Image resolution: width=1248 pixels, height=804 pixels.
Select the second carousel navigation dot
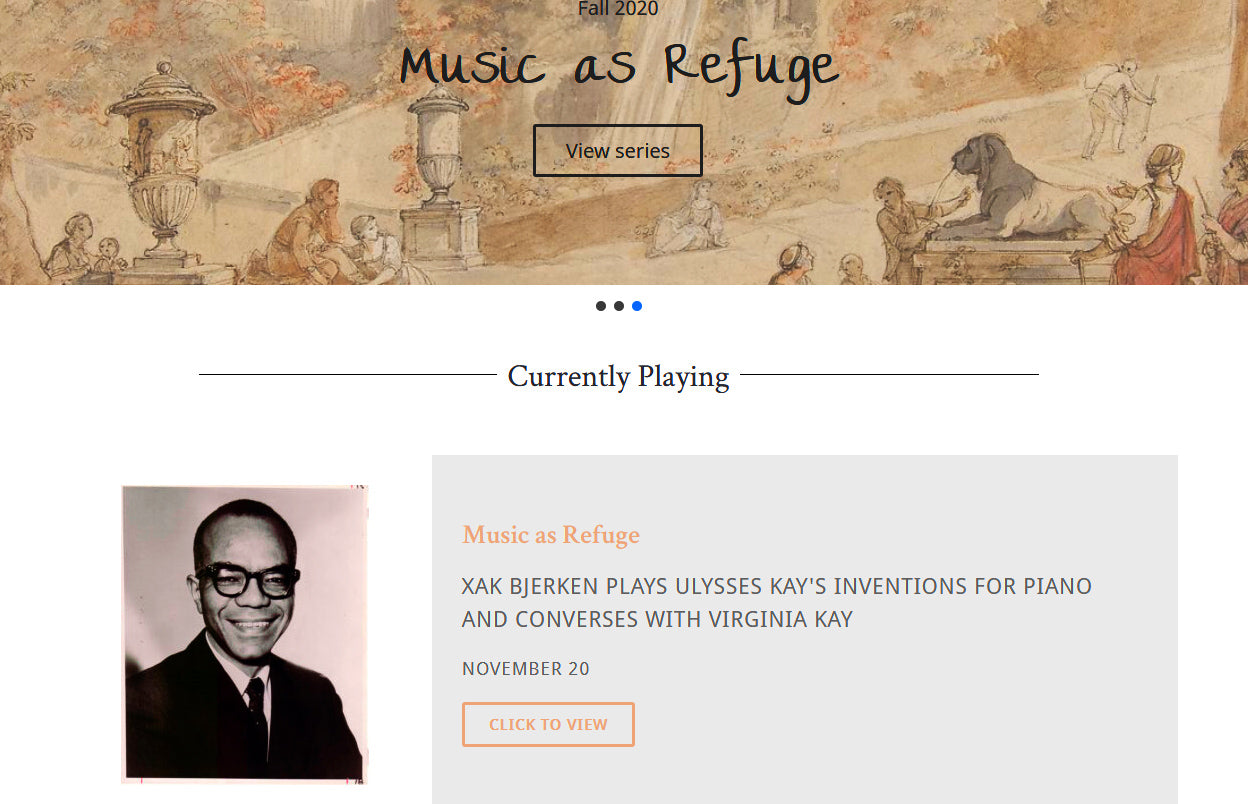[619, 306]
